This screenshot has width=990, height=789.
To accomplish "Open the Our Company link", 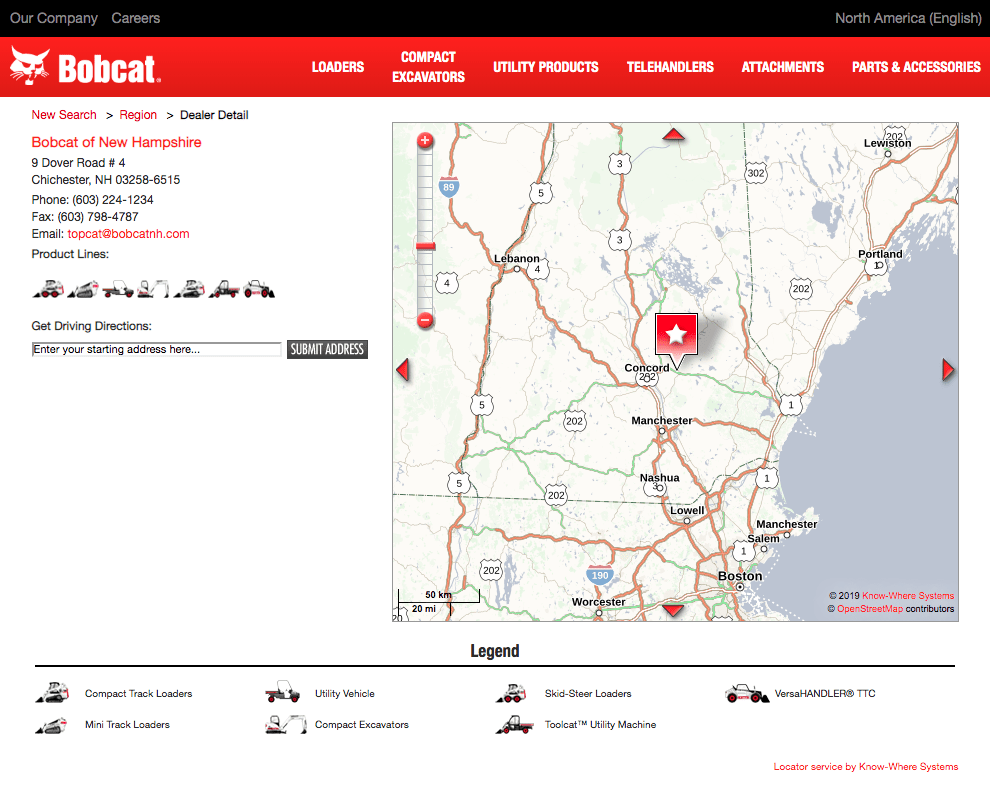I will (54, 18).
